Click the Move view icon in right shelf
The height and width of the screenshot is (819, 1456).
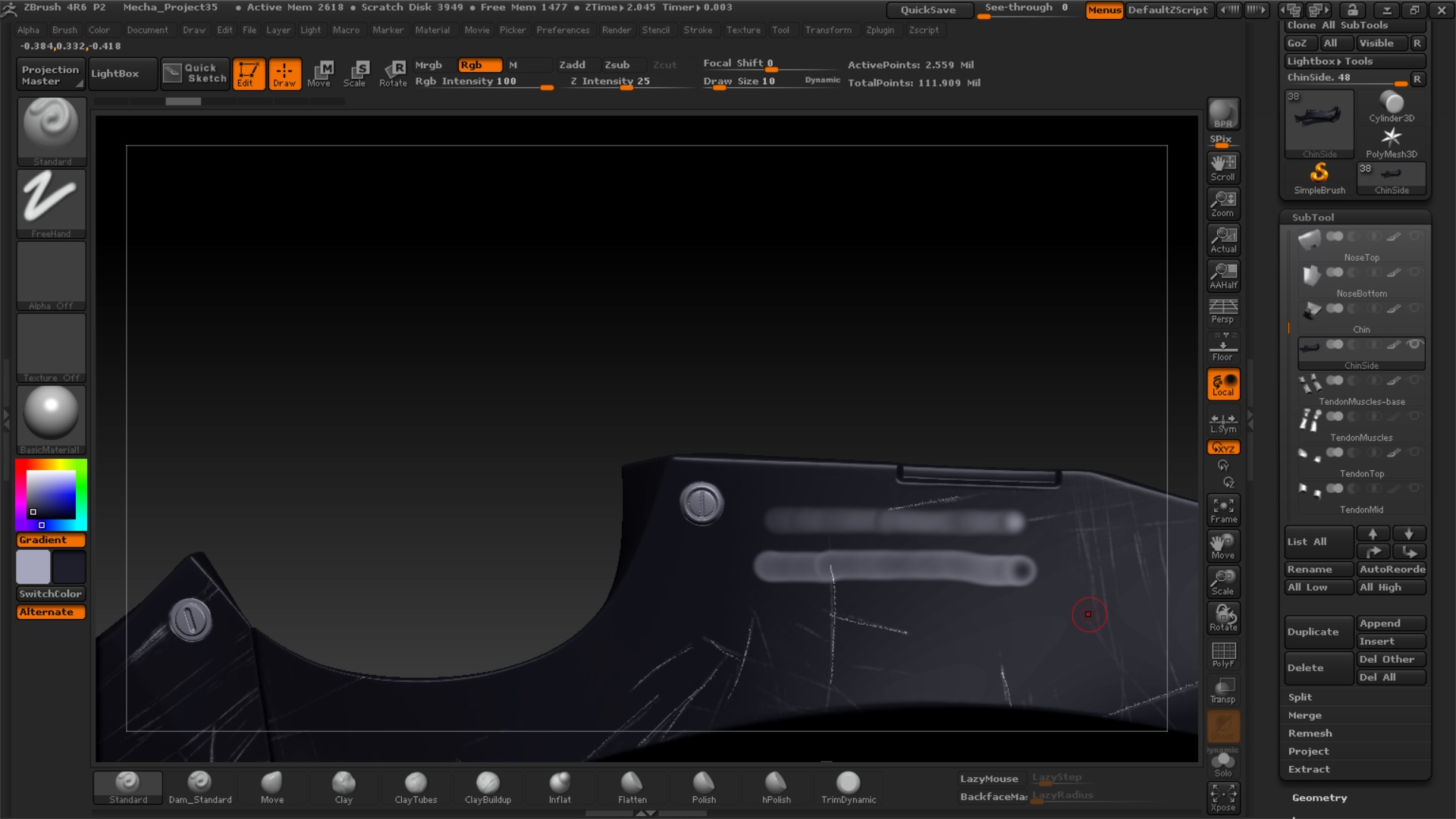coord(1223,546)
